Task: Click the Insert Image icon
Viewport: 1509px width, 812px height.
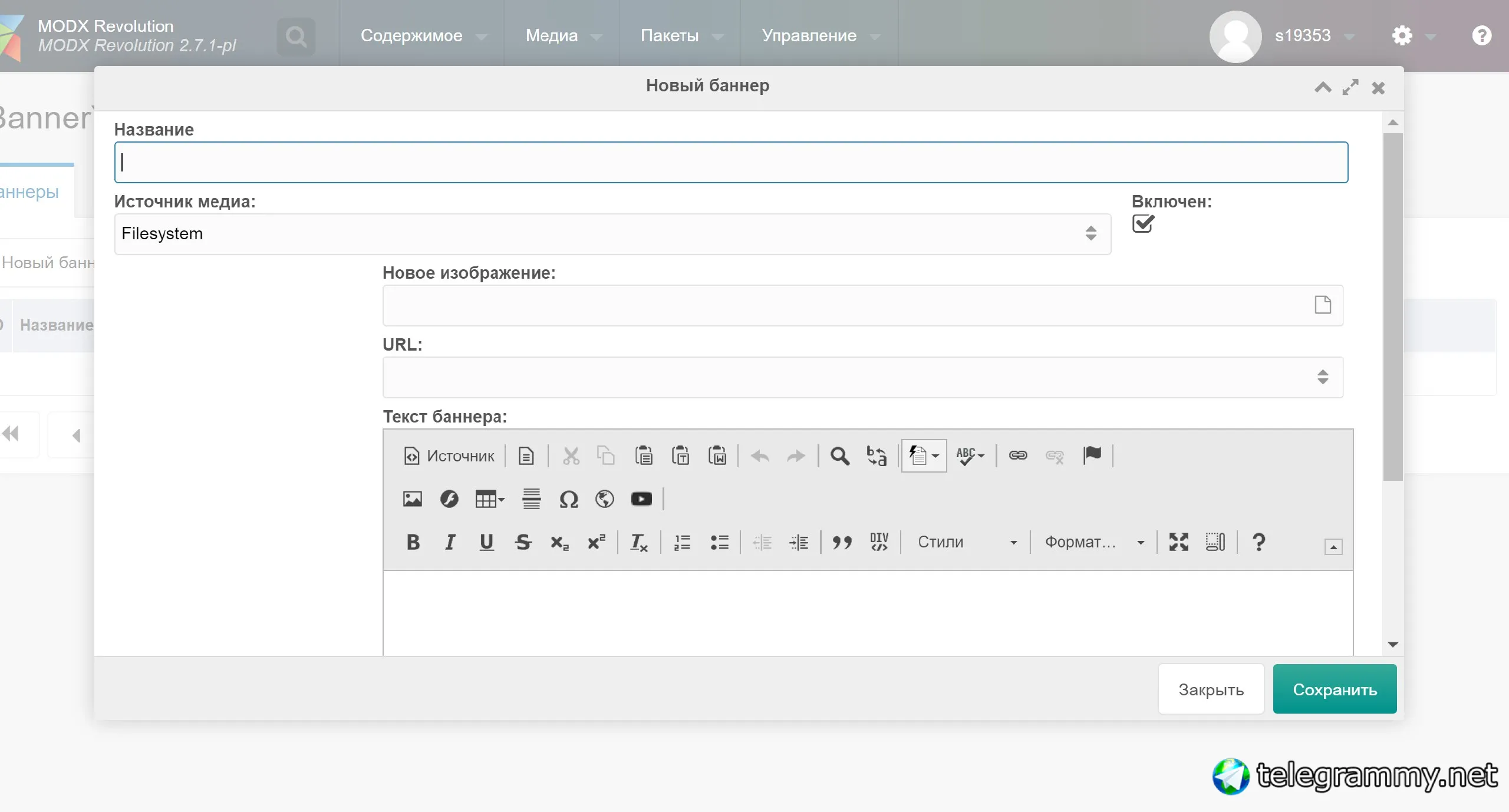Action: pos(412,499)
